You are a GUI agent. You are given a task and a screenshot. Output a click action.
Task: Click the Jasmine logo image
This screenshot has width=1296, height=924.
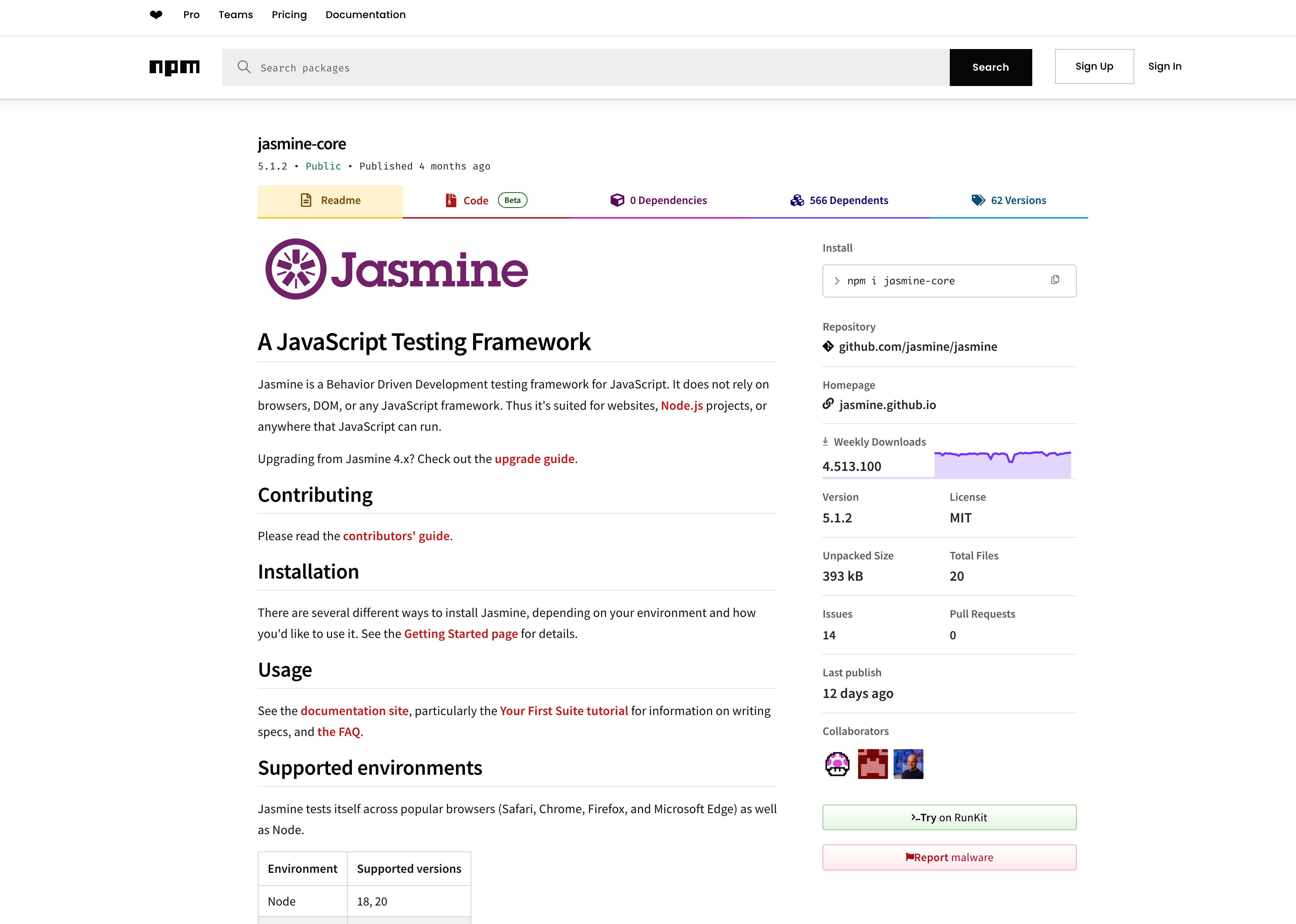click(x=397, y=269)
